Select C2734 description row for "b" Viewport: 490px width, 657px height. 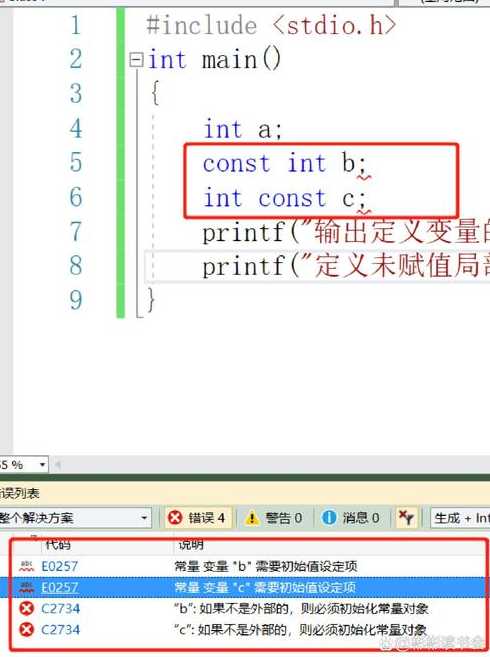(x=301, y=608)
